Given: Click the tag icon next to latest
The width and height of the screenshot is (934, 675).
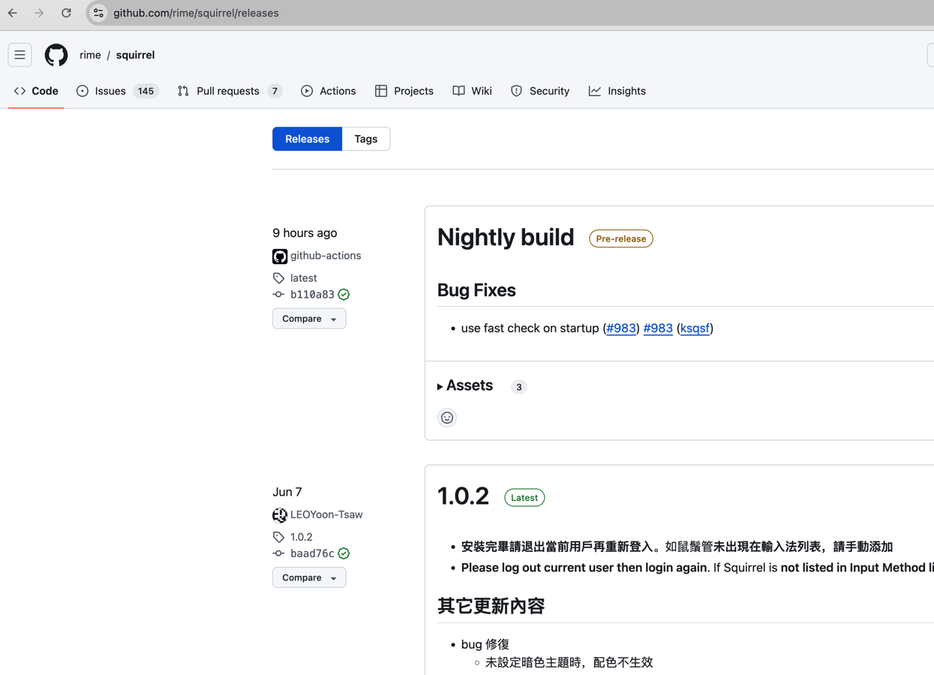Looking at the screenshot, I should click(278, 278).
